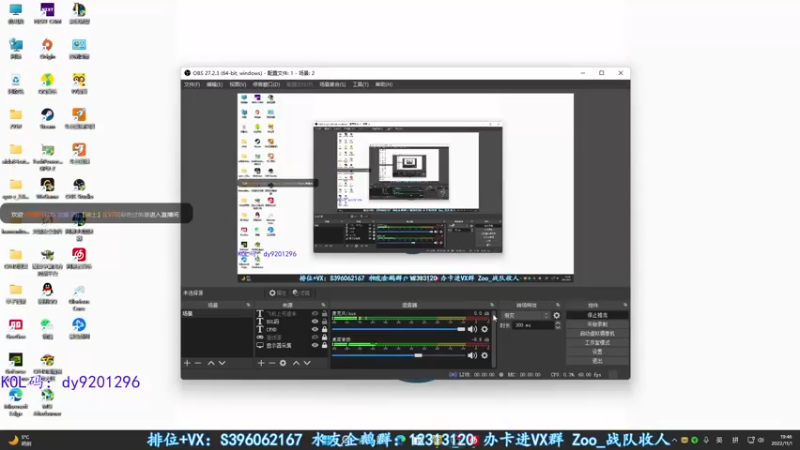800x450 pixels.
Task: Mute the 麦克风/Aux speaker icon
Action: 472,329
